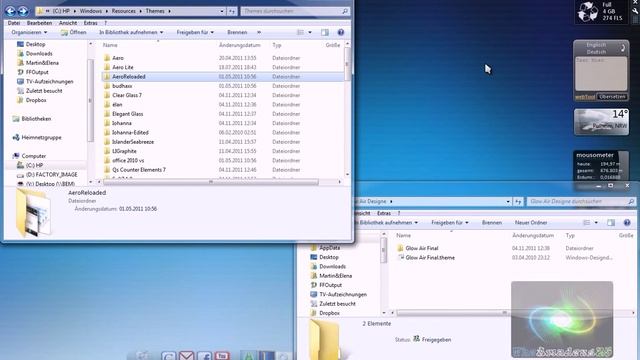The height and width of the screenshot is (360, 640).
Task: Open Extras menu in Themes window
Action: point(90,23)
